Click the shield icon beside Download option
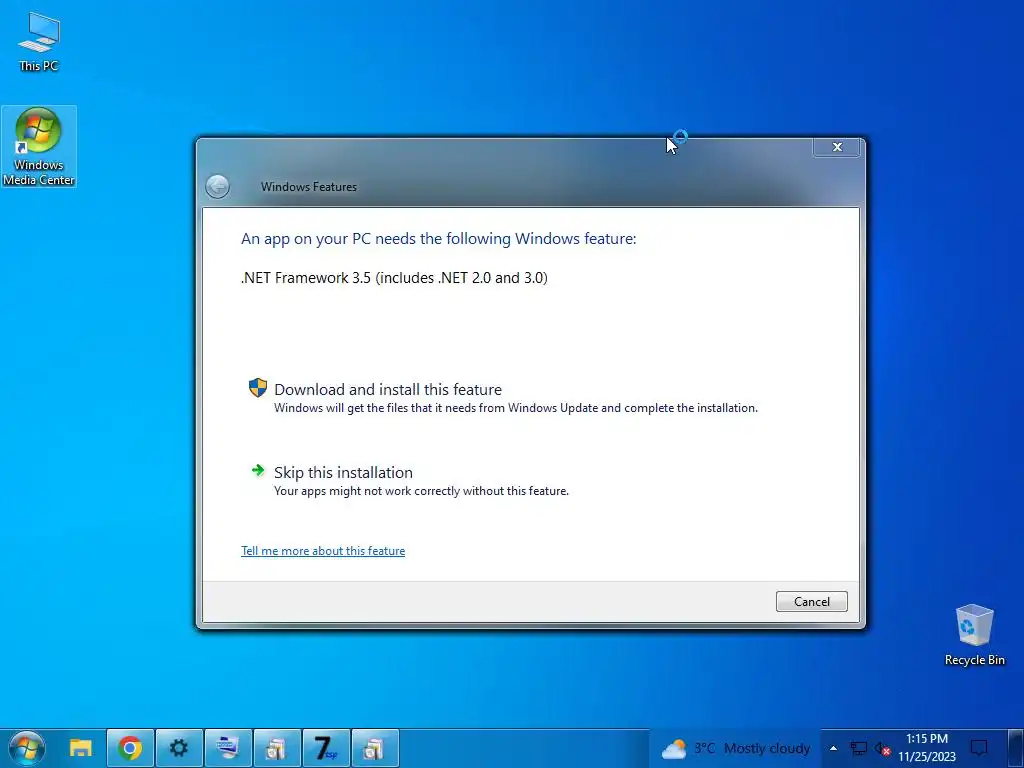1024x768 pixels. [x=258, y=388]
